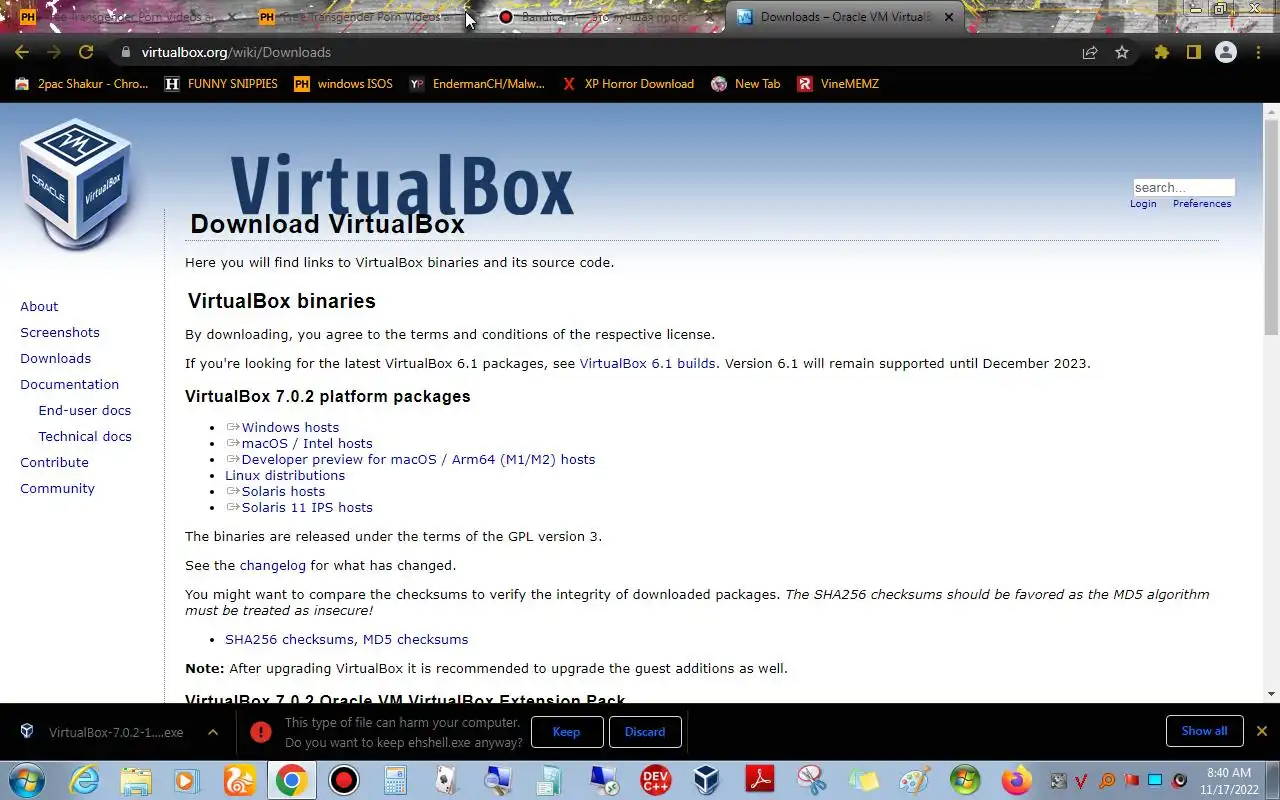Launch Paint from the taskbar

tap(915, 780)
